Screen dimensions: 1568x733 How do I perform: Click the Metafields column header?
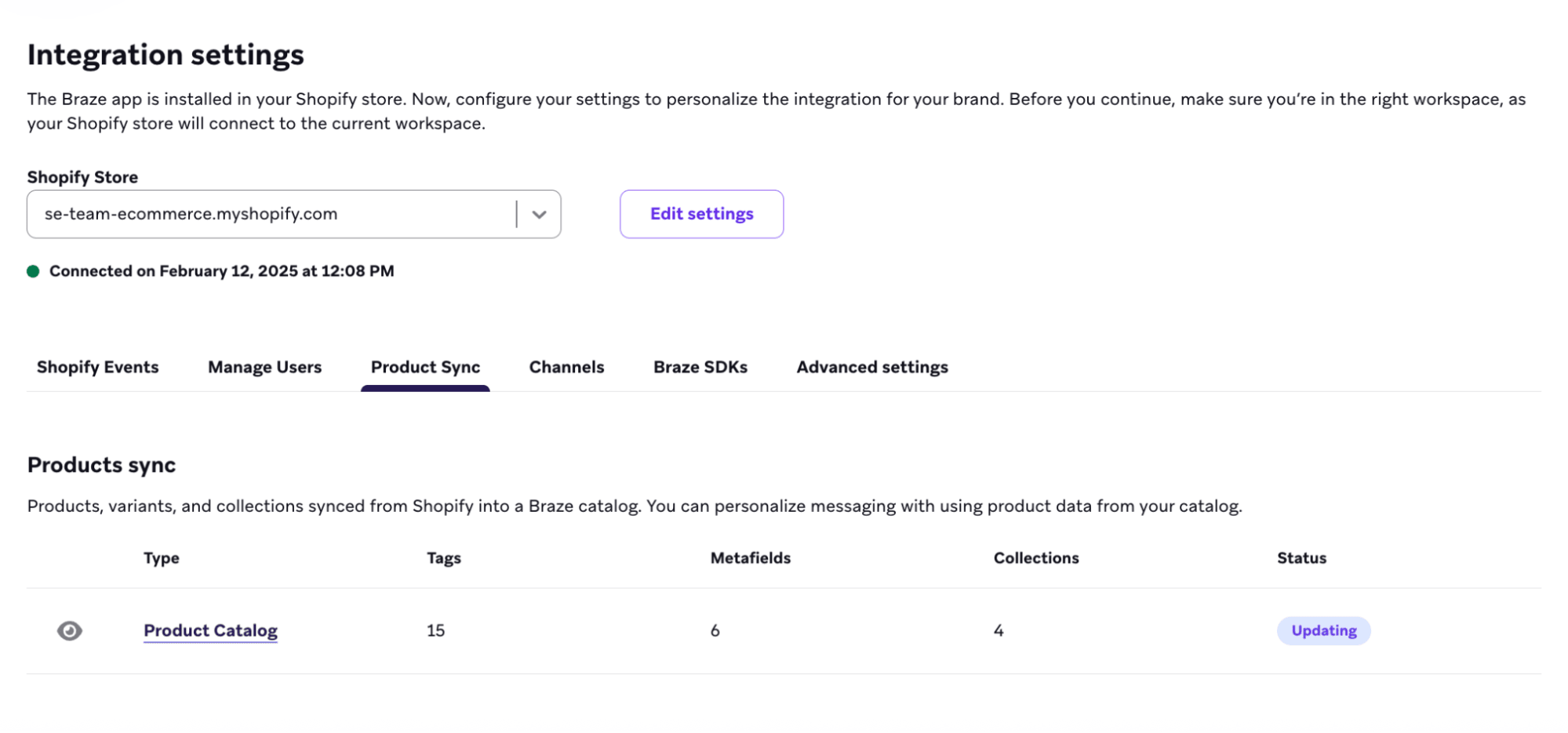pos(751,558)
